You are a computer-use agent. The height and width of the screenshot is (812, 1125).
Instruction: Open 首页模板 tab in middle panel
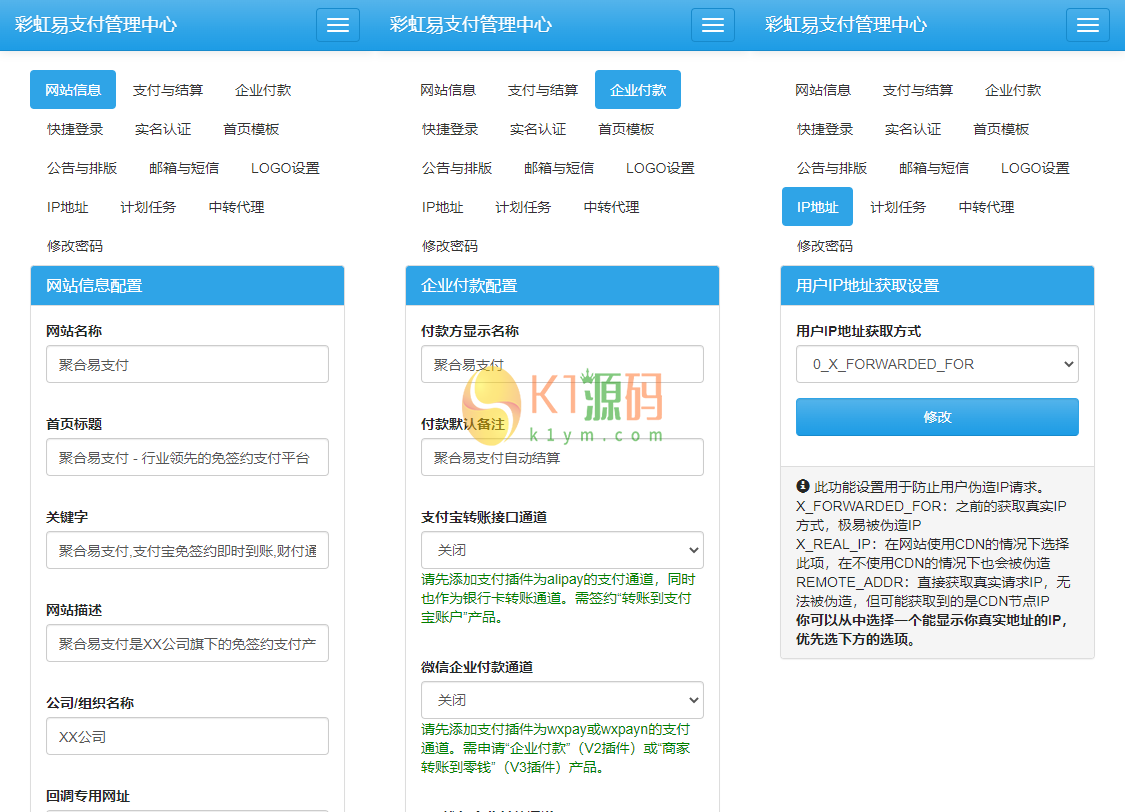point(626,129)
